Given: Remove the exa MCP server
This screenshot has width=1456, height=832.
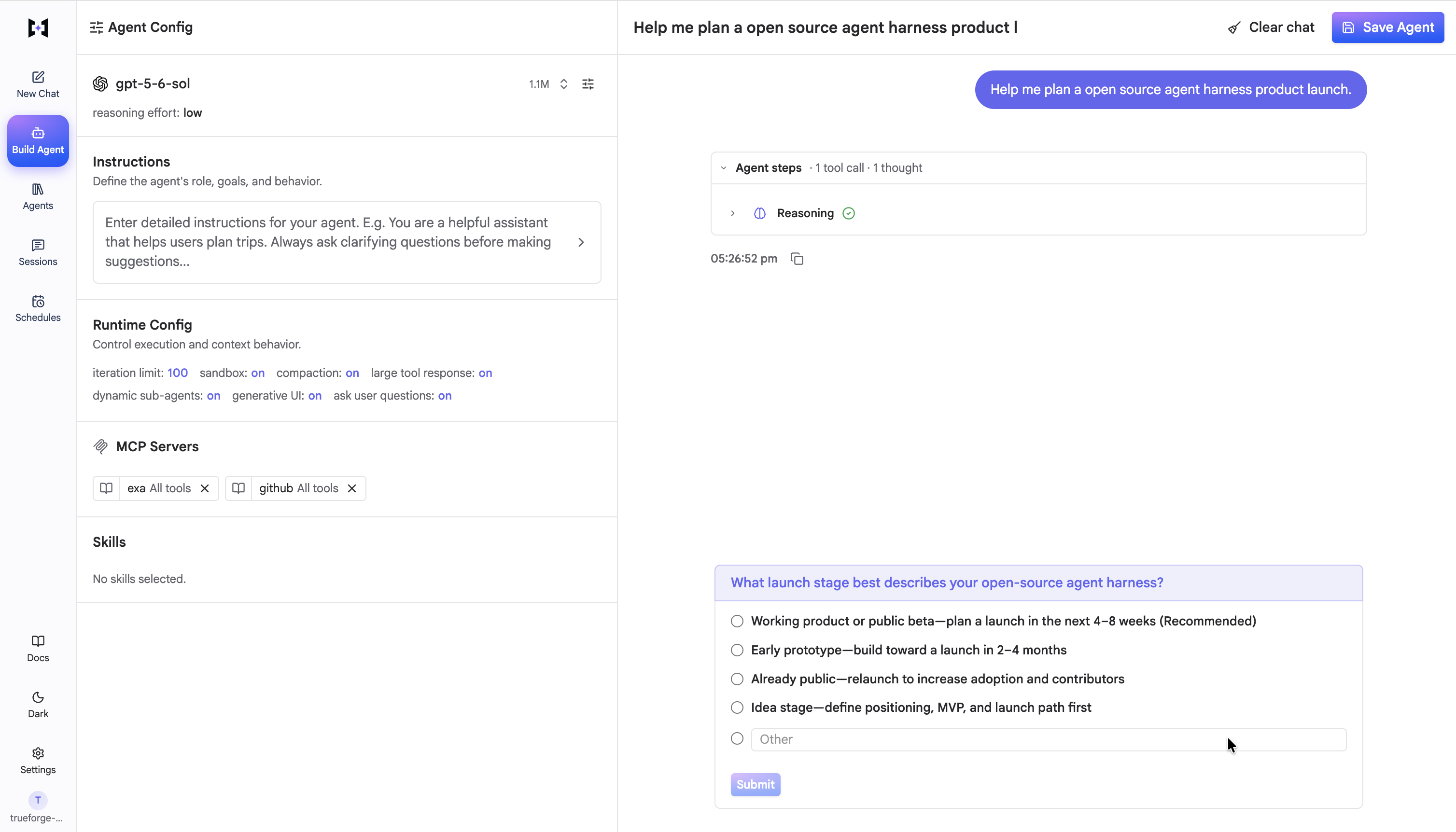Looking at the screenshot, I should [205, 488].
